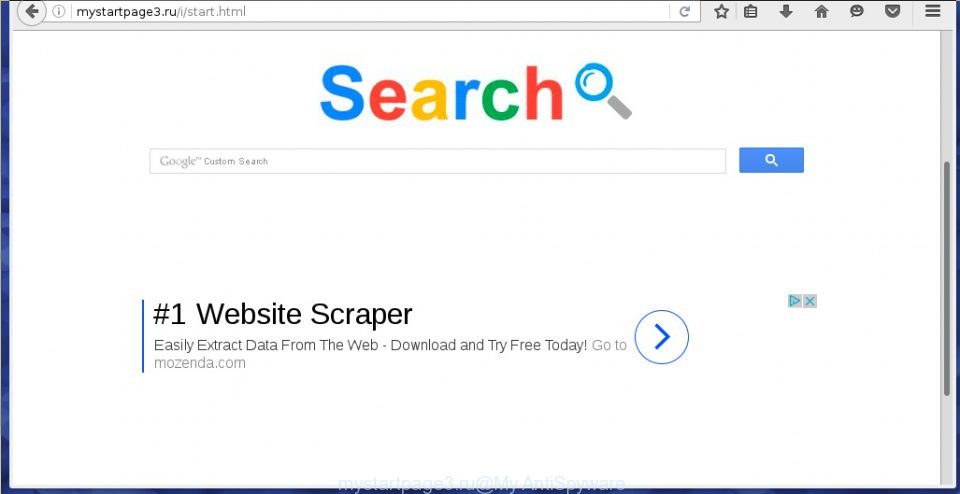Open the Firefox Hello smiley icon
Viewport: 960px width, 494px height.
coord(857,11)
